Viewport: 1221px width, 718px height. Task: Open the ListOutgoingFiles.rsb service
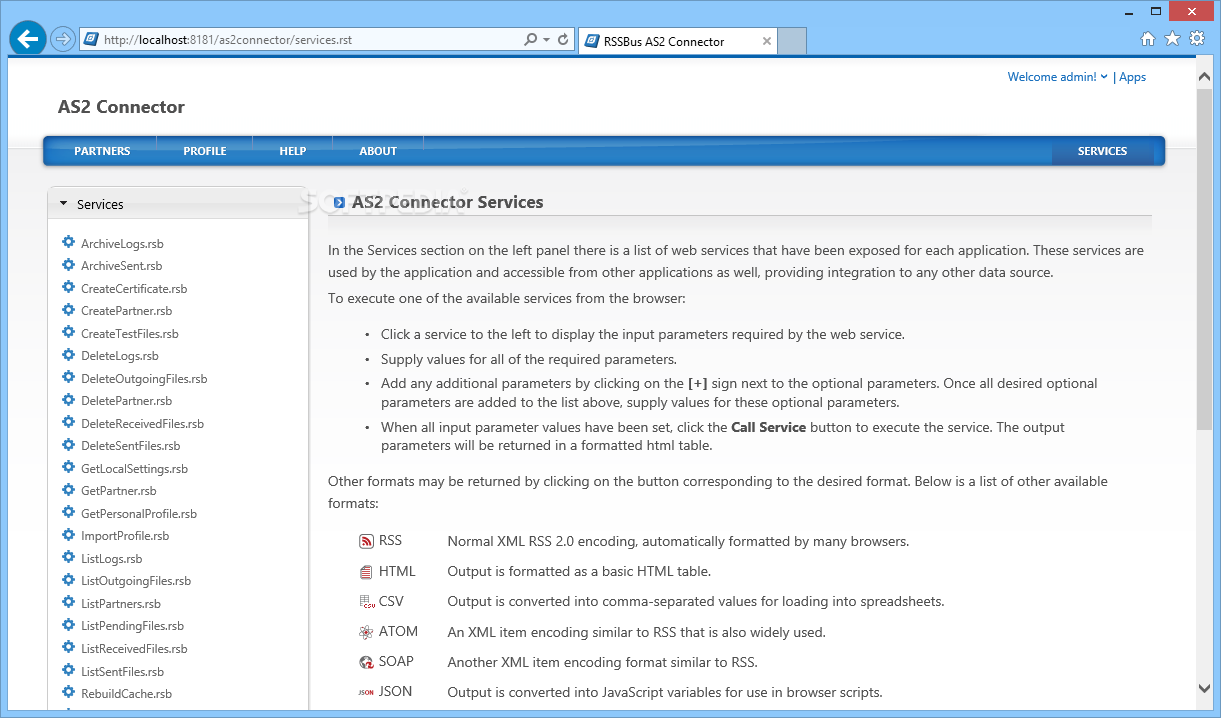click(x=136, y=581)
